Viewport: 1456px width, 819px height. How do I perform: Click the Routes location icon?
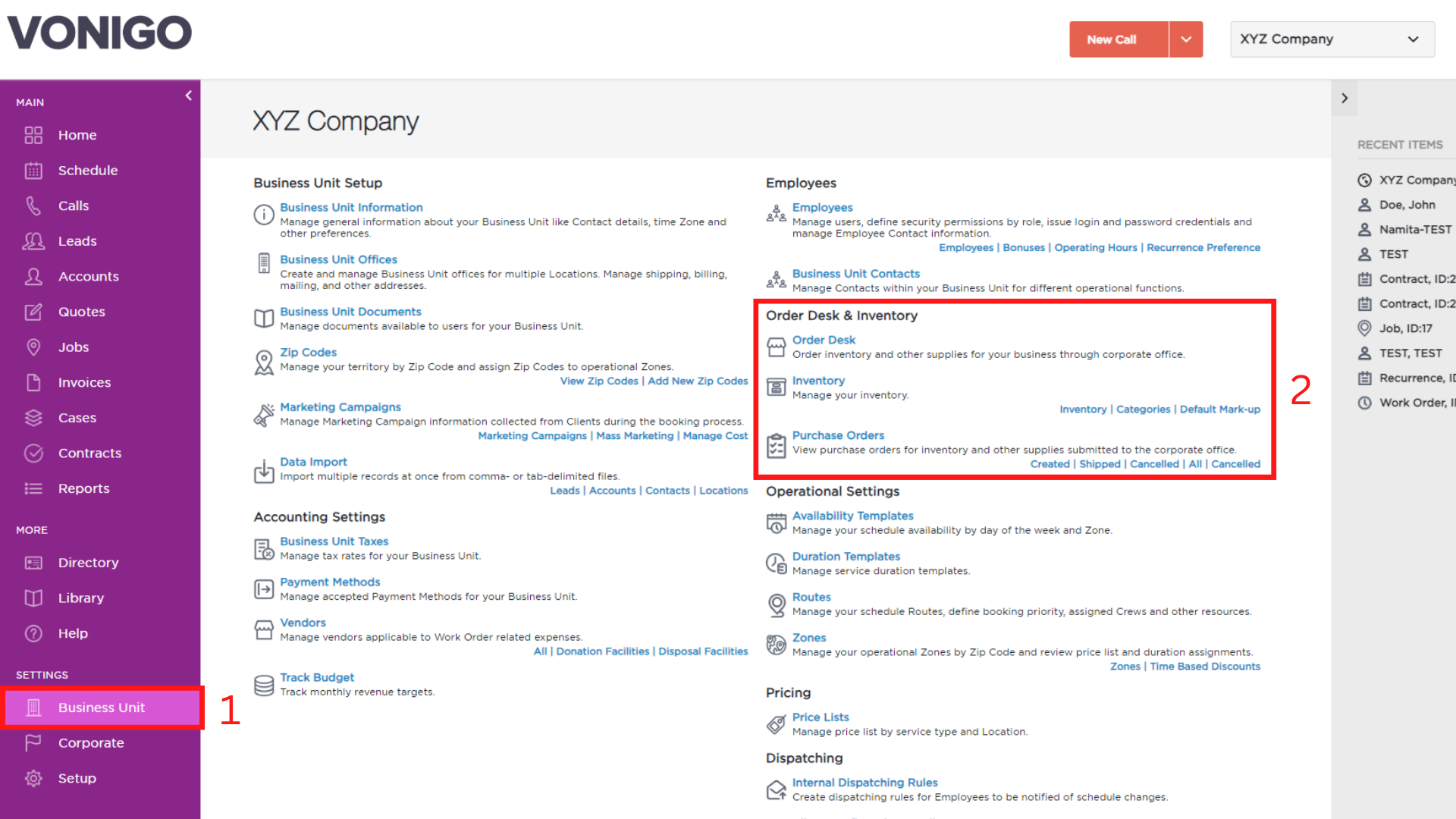776,605
